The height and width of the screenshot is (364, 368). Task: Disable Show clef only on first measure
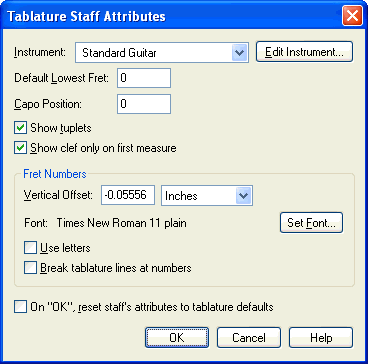click(x=21, y=148)
